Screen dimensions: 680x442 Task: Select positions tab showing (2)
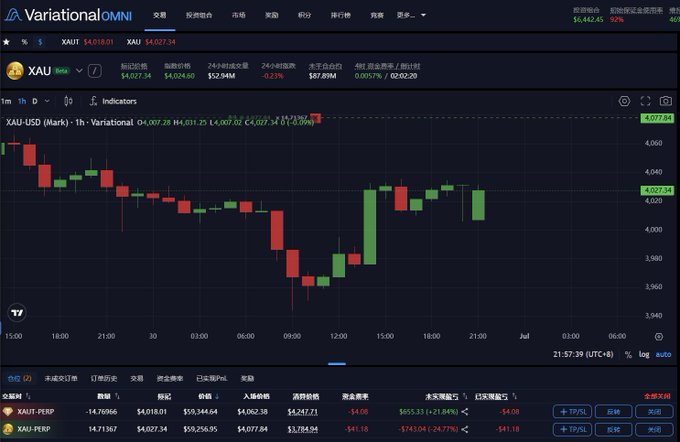(20, 379)
